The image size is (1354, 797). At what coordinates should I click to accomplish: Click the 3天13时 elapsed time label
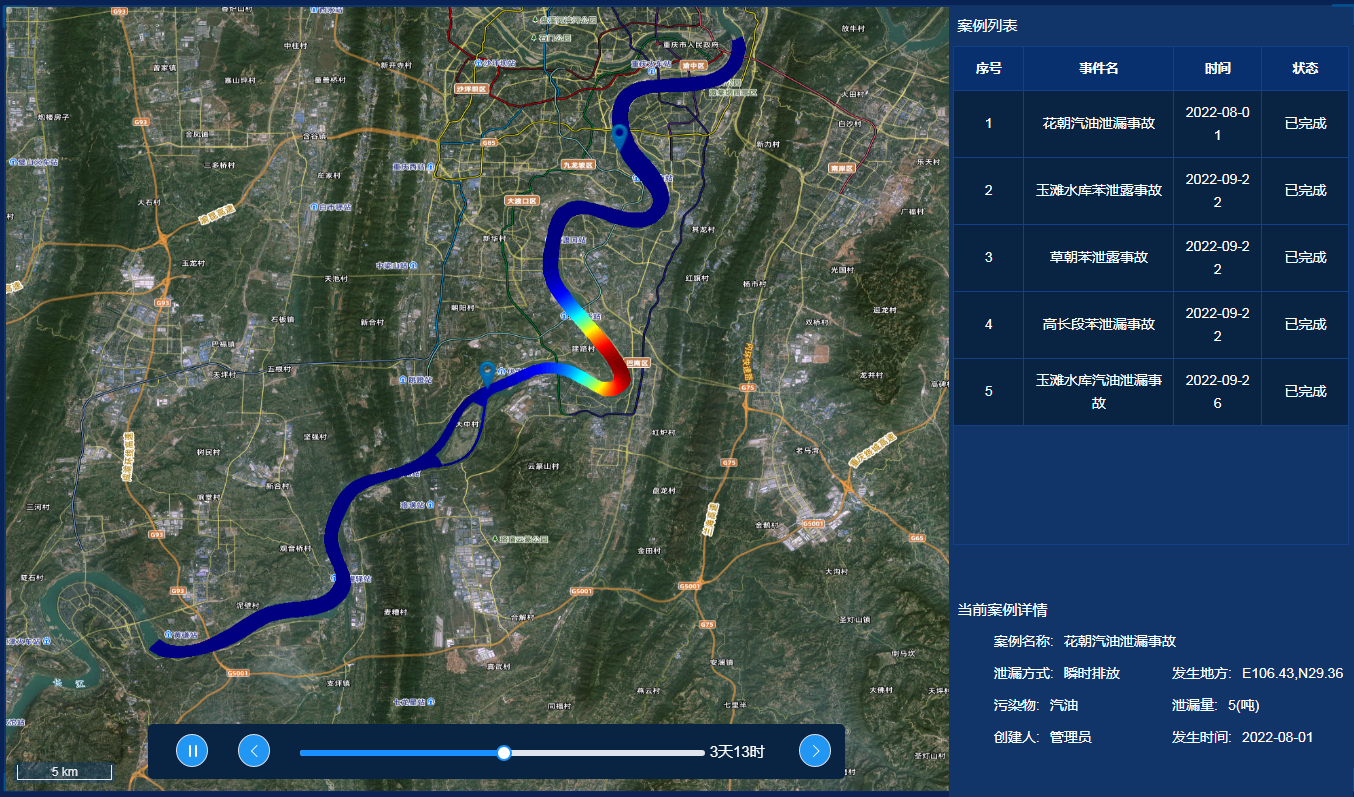click(737, 752)
